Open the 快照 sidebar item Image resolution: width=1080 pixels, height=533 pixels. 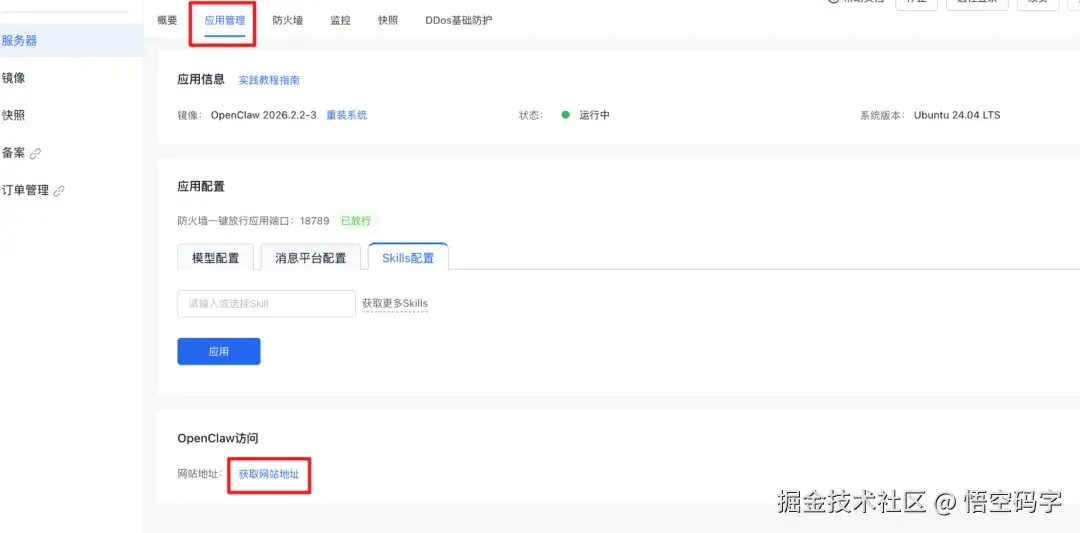pos(14,115)
